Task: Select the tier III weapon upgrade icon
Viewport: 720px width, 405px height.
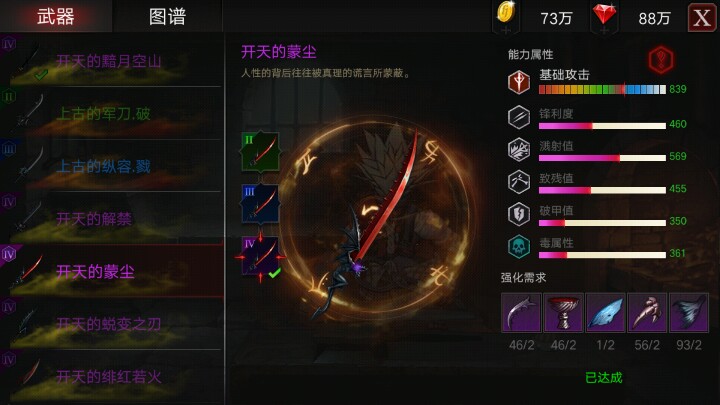Action: (260, 203)
